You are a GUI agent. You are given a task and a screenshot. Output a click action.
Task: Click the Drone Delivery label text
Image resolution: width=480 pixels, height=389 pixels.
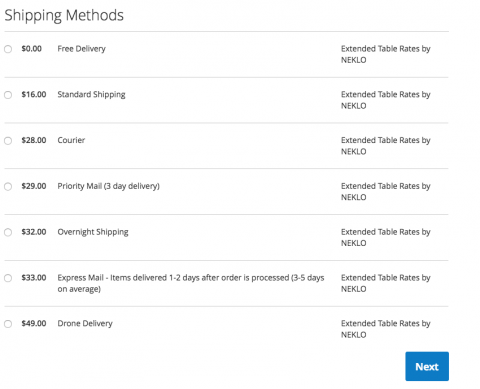point(85,323)
